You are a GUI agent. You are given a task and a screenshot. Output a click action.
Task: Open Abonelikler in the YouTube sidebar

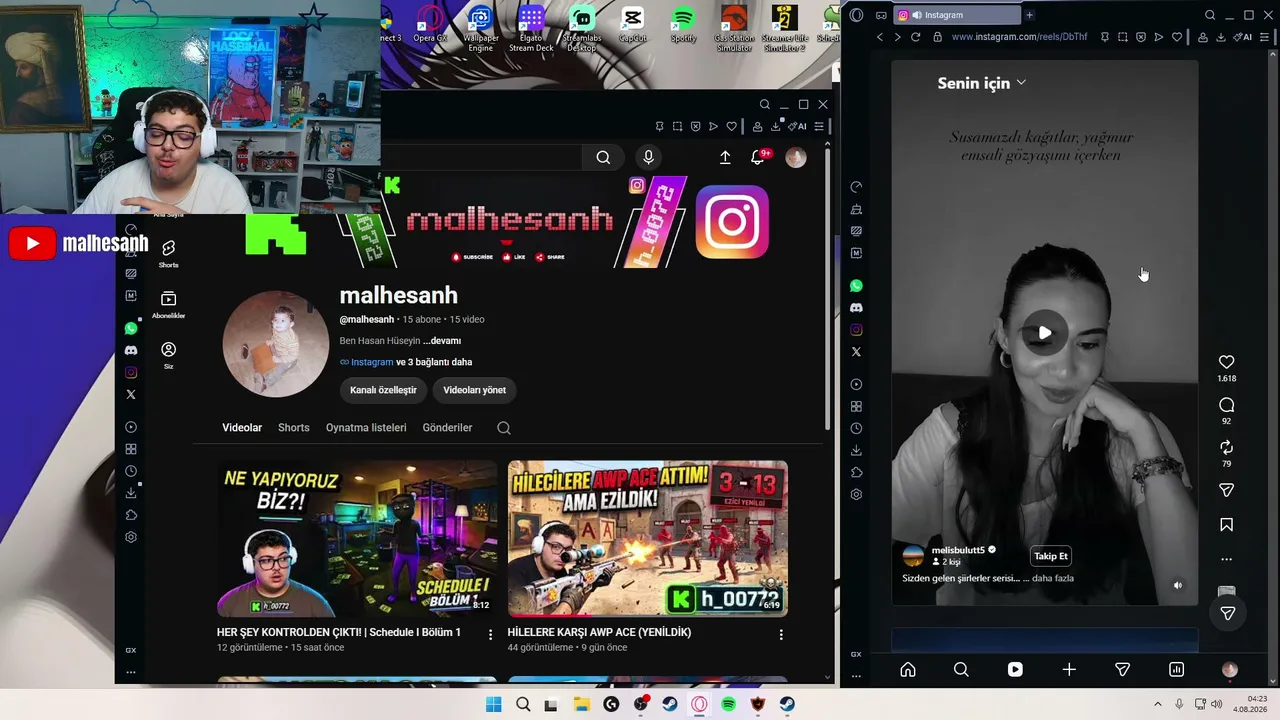[168, 304]
